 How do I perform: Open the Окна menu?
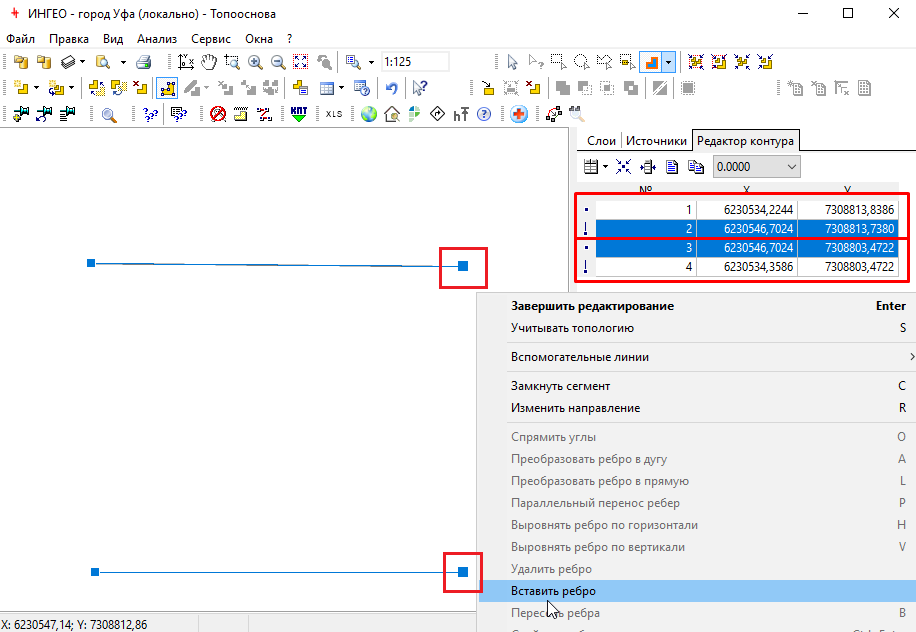click(x=259, y=39)
